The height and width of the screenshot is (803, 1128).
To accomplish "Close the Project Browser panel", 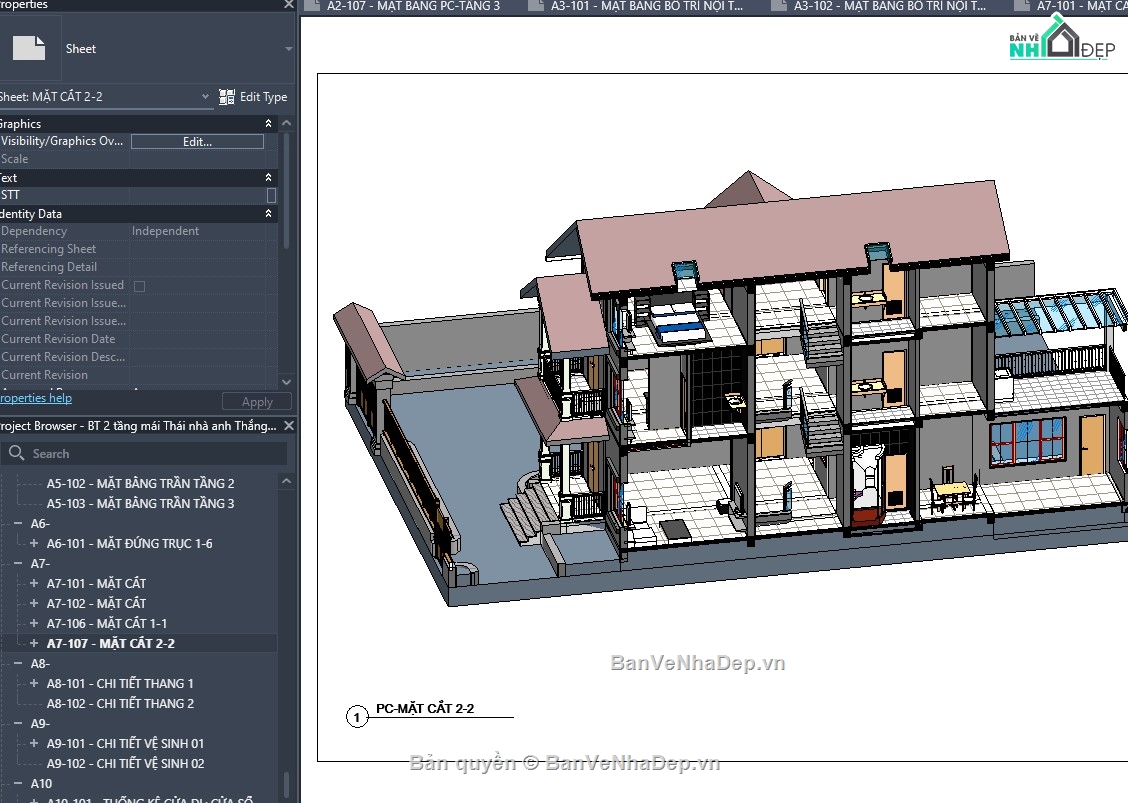I will coord(288,426).
